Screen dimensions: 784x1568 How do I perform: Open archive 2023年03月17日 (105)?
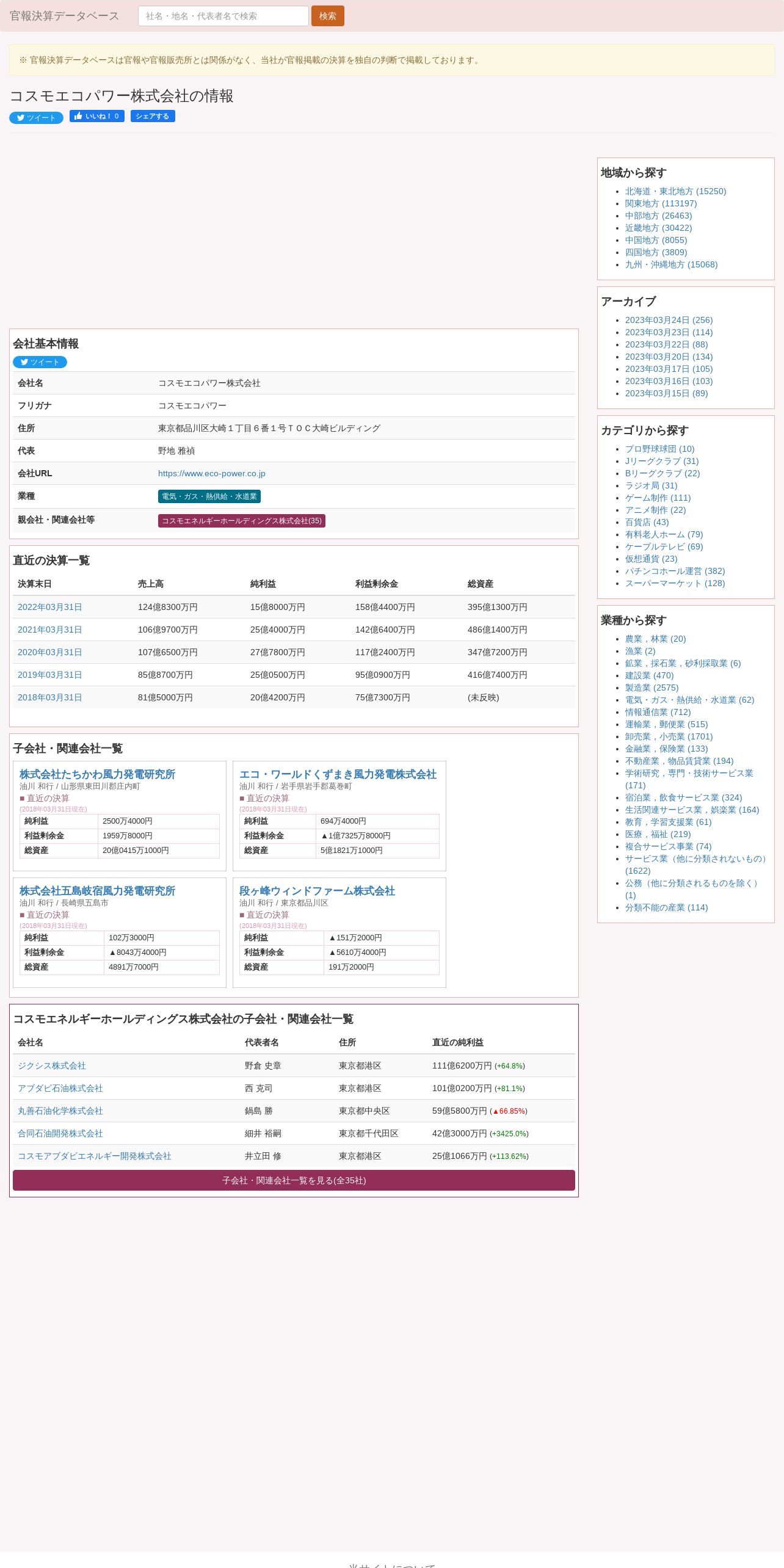(669, 369)
